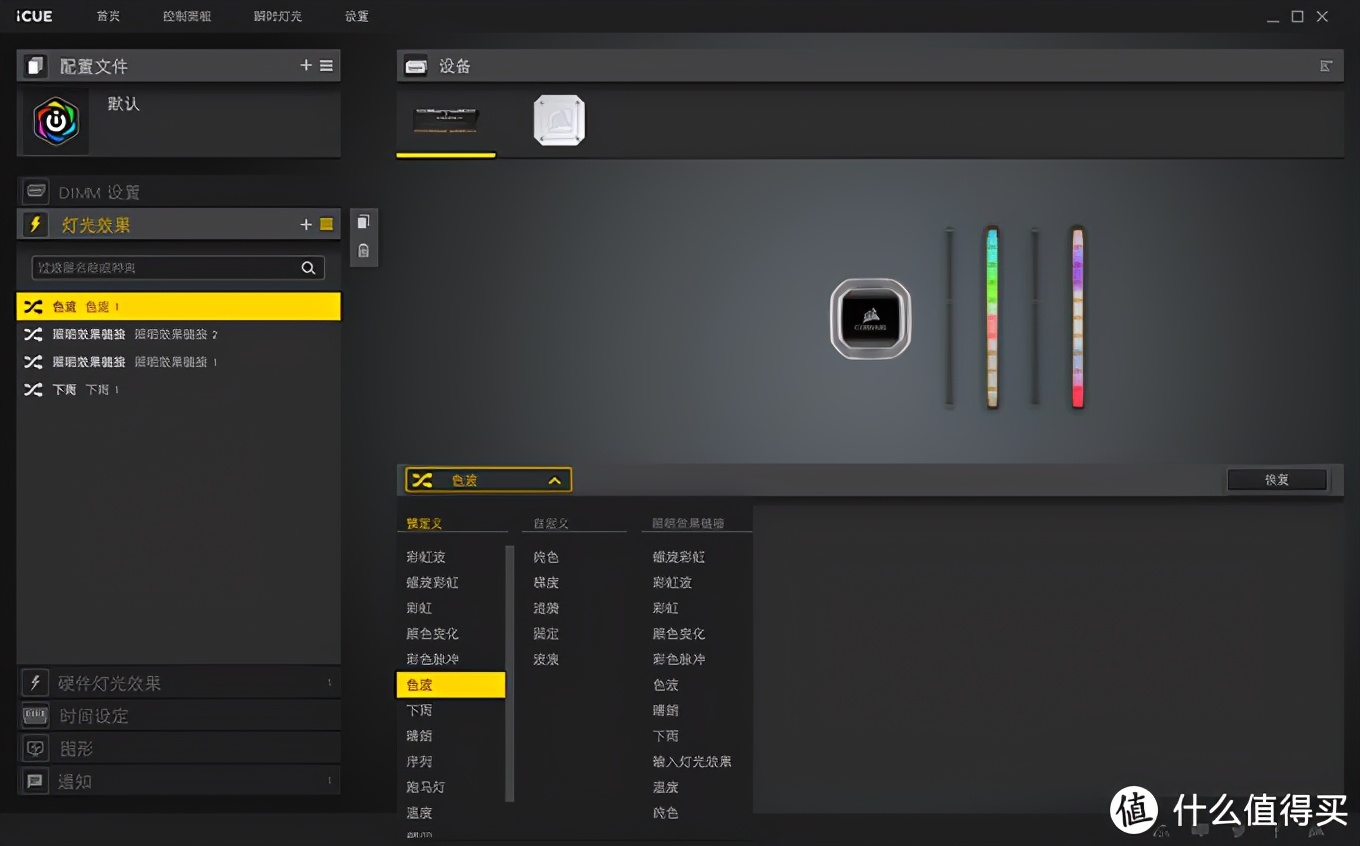
Task: Choose 彩色脉冲 in the 预定义 column
Action: click(432, 660)
